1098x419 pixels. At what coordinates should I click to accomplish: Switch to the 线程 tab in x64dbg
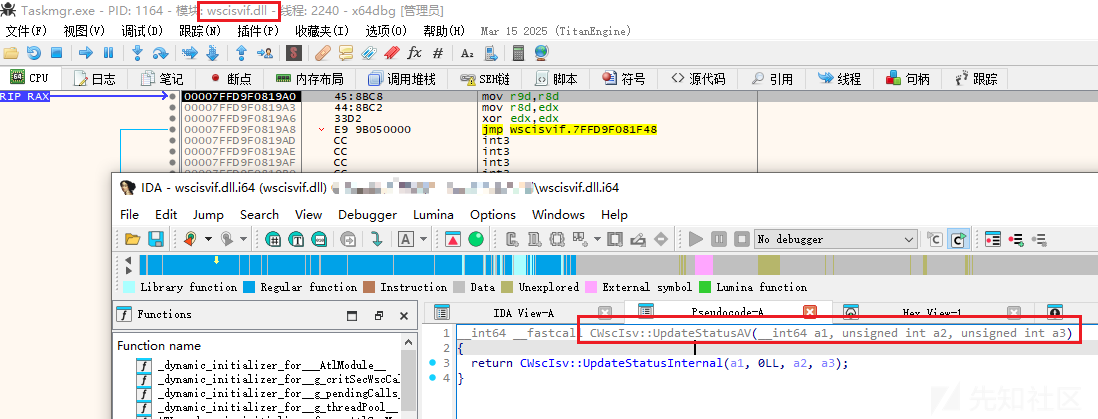(839, 79)
